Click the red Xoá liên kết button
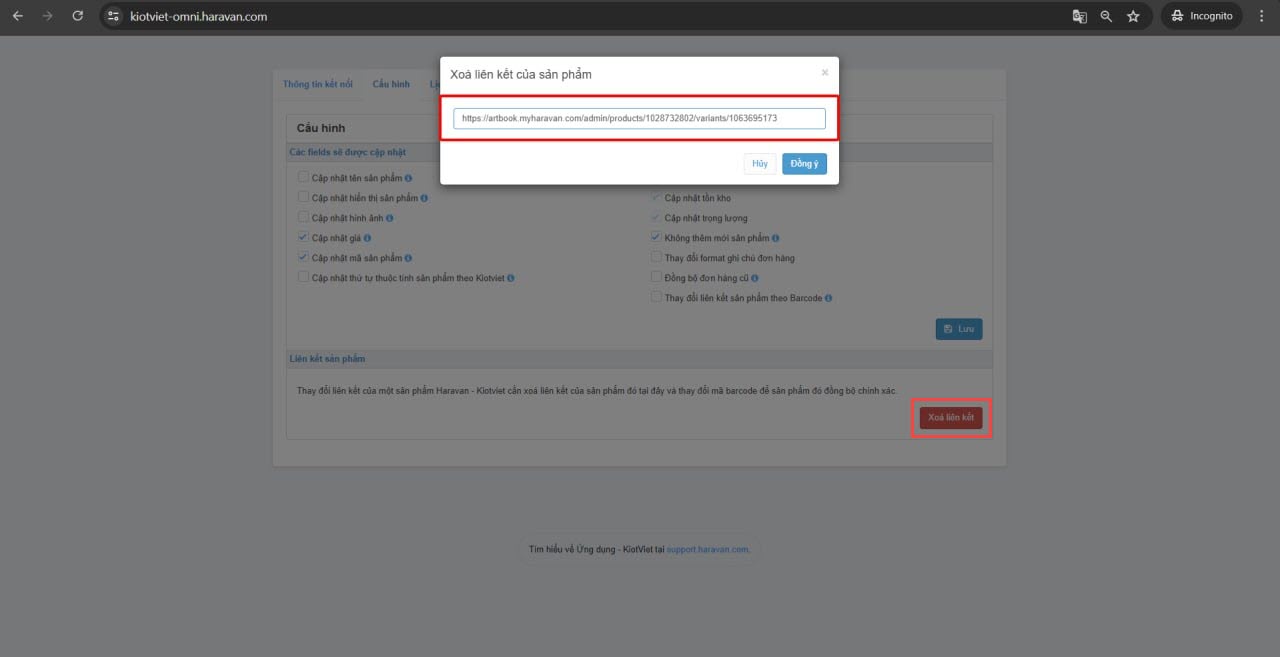Image resolution: width=1280 pixels, height=657 pixels. pos(951,417)
